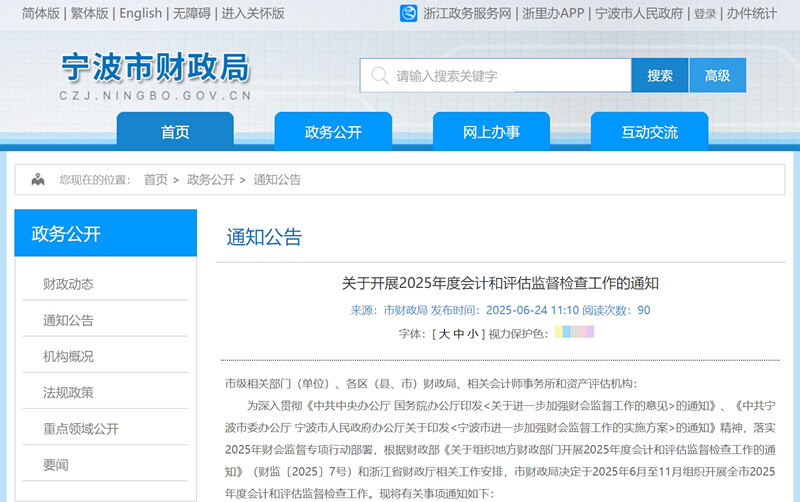Select the purple eye-protection color
800x502 pixels.
(x=590, y=332)
